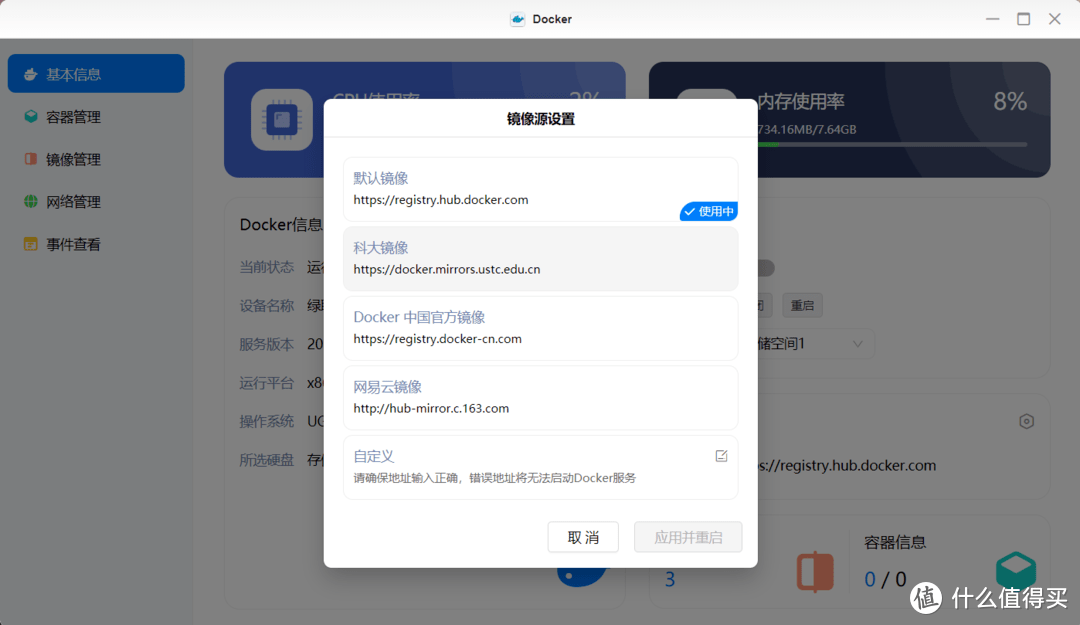Click the red image icon near count 3
The height and width of the screenshot is (625, 1080).
[815, 571]
